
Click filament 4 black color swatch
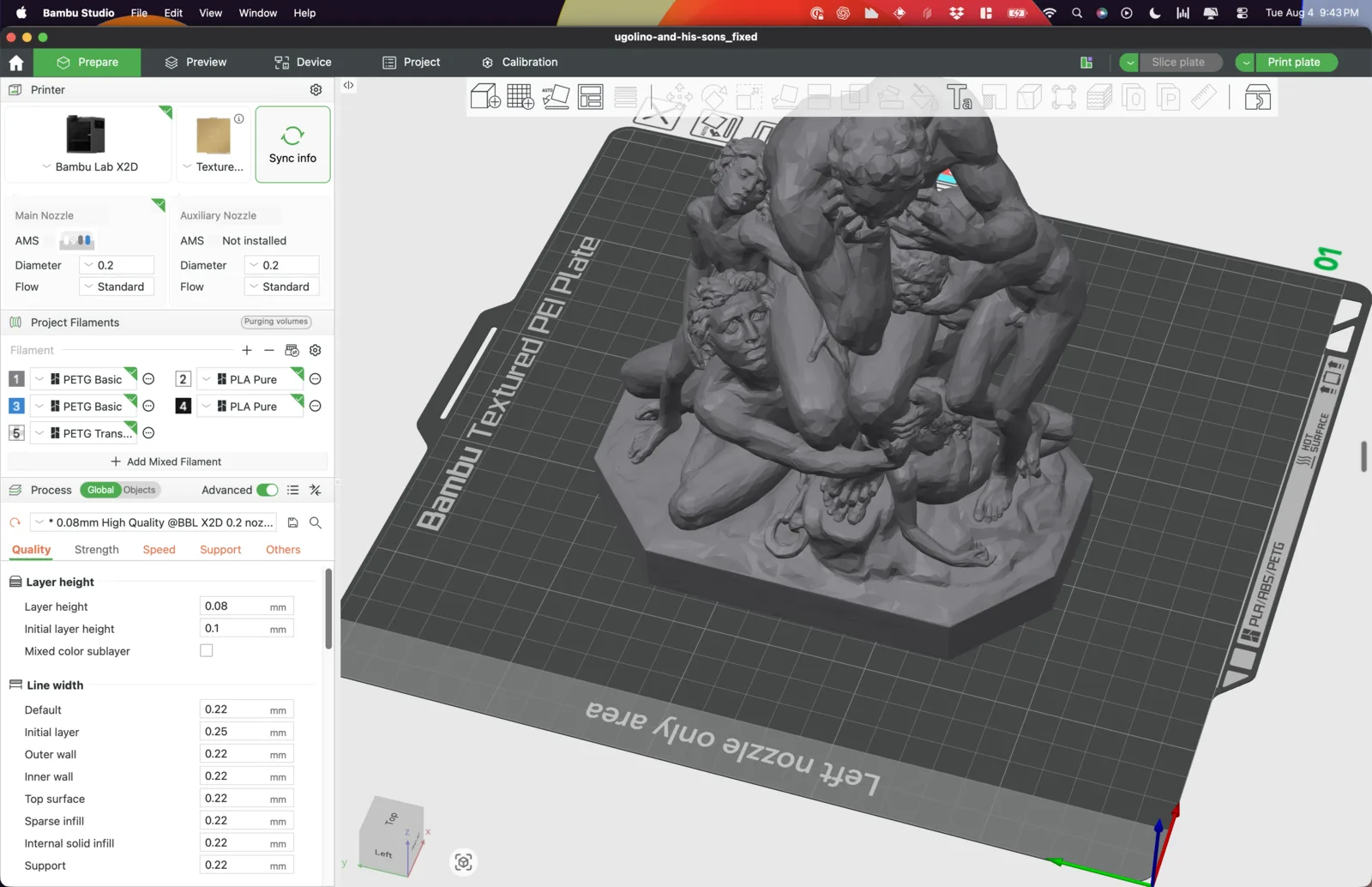coord(183,406)
